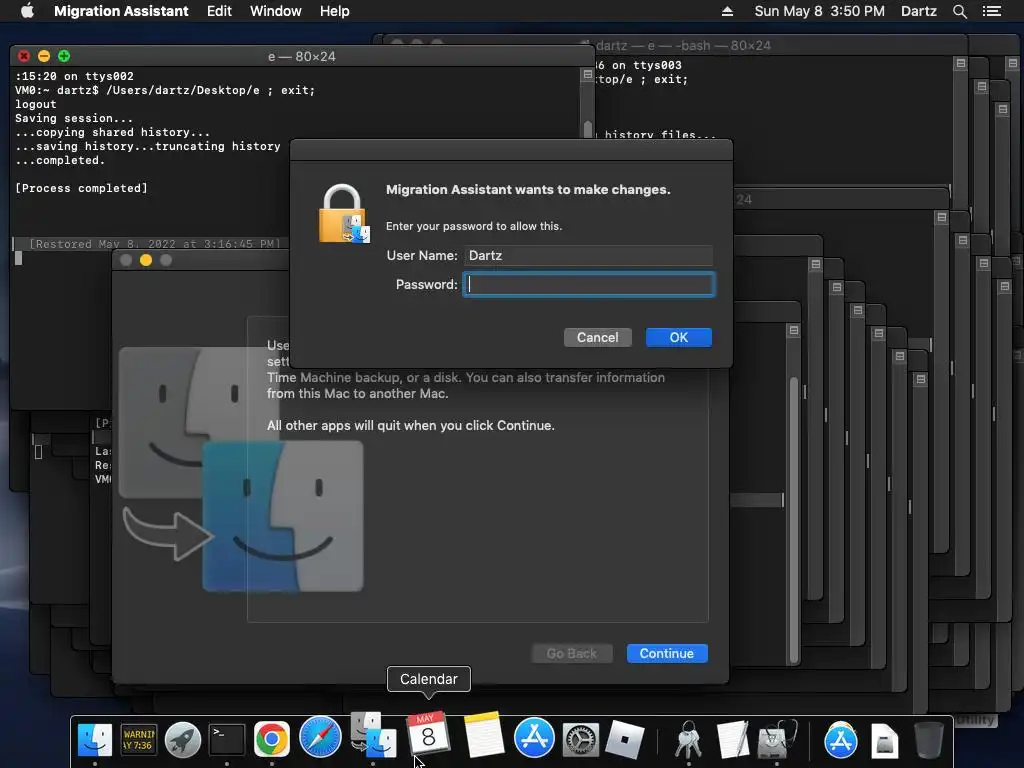The image size is (1024, 768).
Task: Open Terminal from the dock
Action: tap(227, 739)
